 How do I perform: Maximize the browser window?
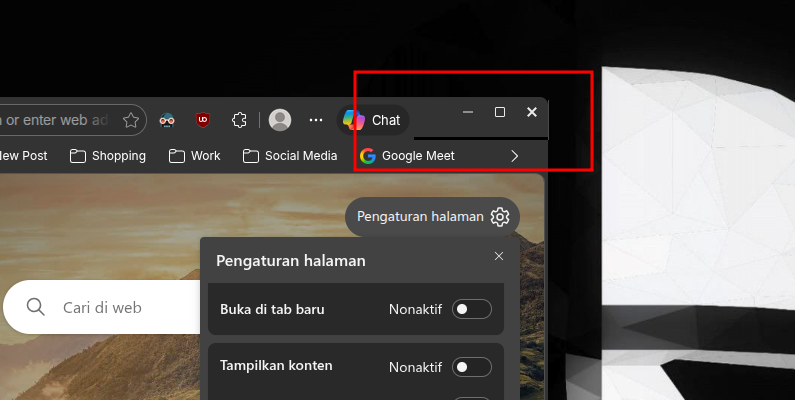pos(500,112)
